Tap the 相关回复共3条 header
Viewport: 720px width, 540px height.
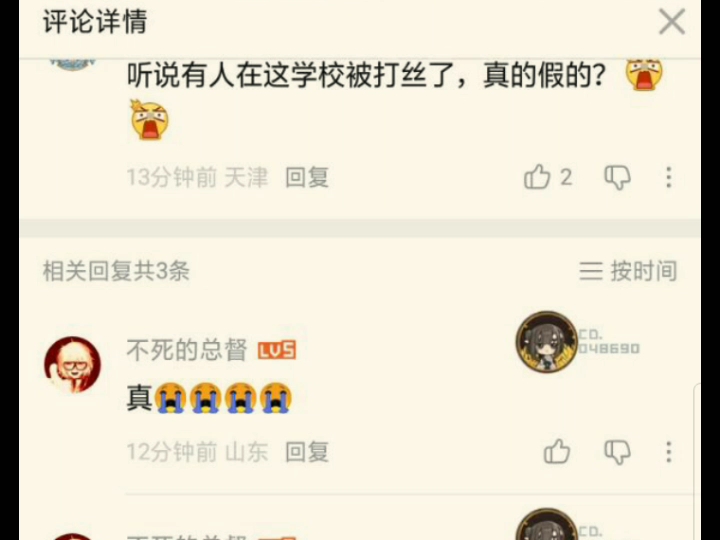coord(116,271)
